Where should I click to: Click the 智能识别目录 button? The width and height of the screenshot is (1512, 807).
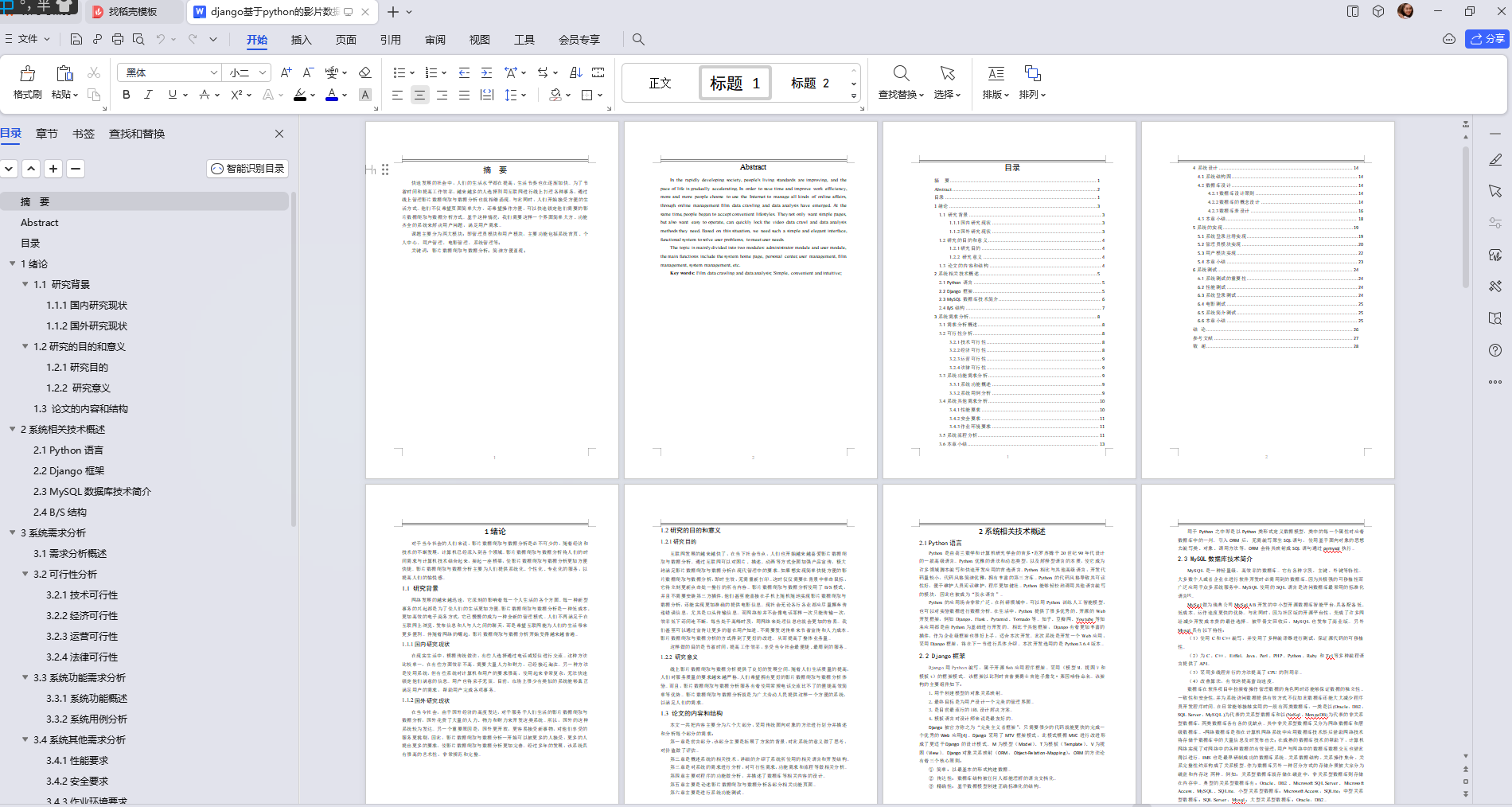(x=247, y=169)
